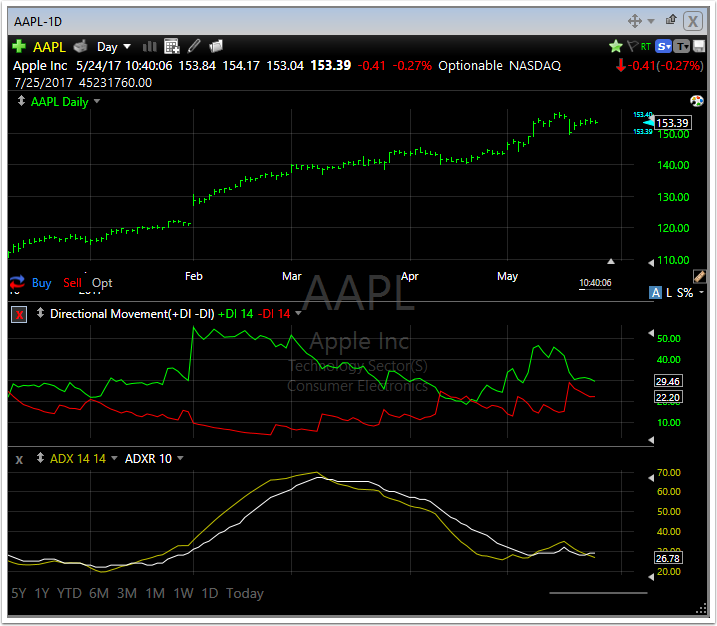Click the green plus add-indicator icon
Image resolution: width=717 pixels, height=626 pixels.
click(x=19, y=46)
